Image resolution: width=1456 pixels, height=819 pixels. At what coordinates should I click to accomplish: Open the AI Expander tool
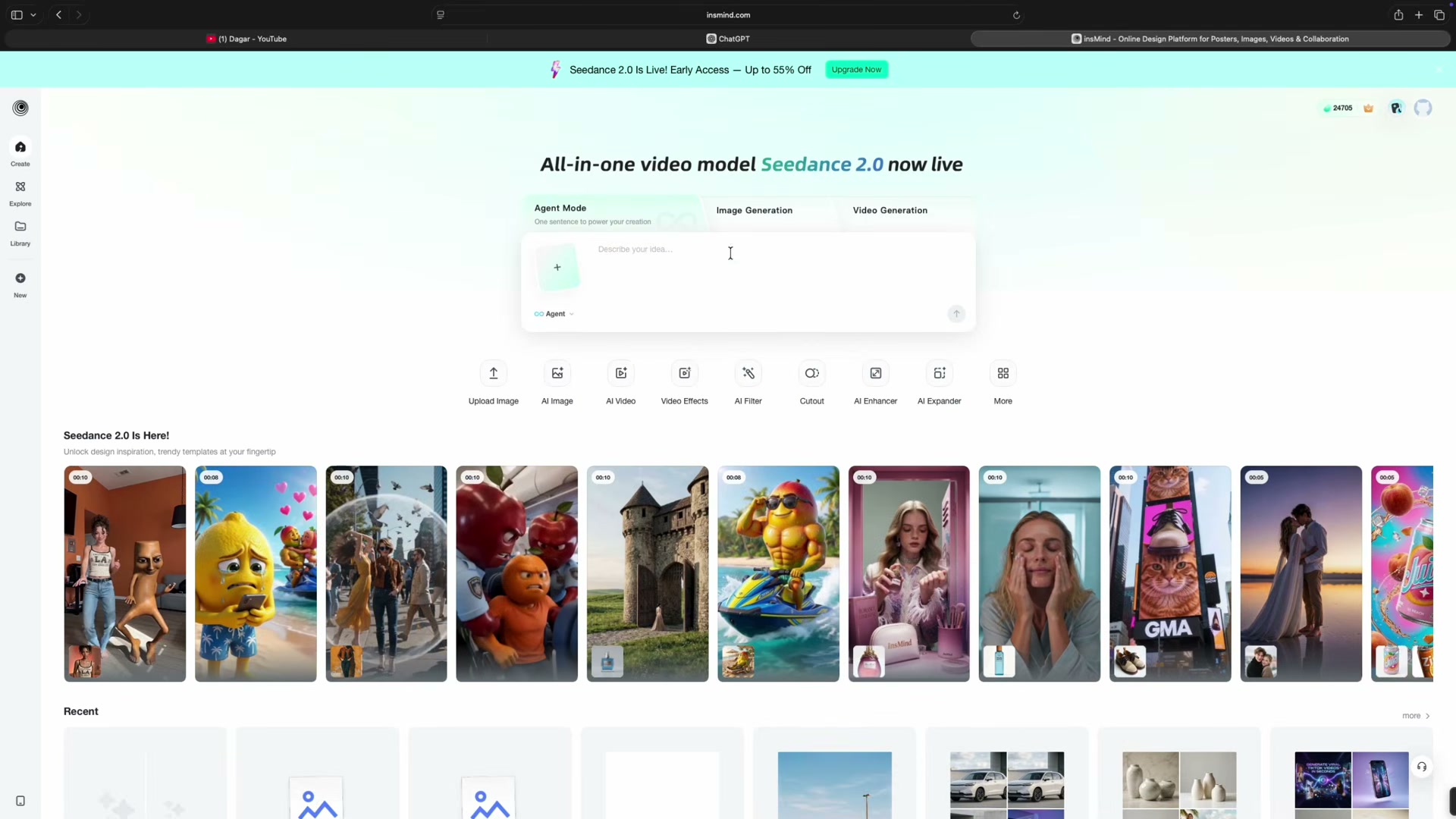(x=940, y=383)
